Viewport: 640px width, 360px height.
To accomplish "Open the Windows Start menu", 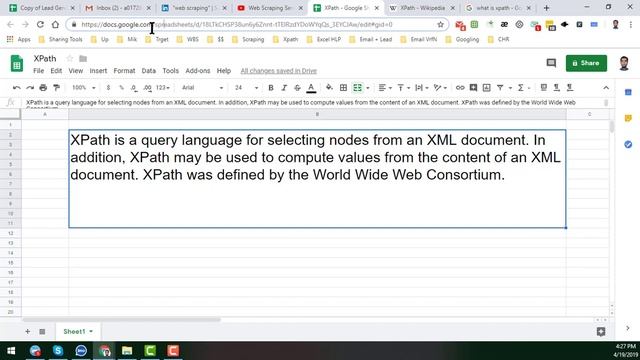I will point(11,351).
